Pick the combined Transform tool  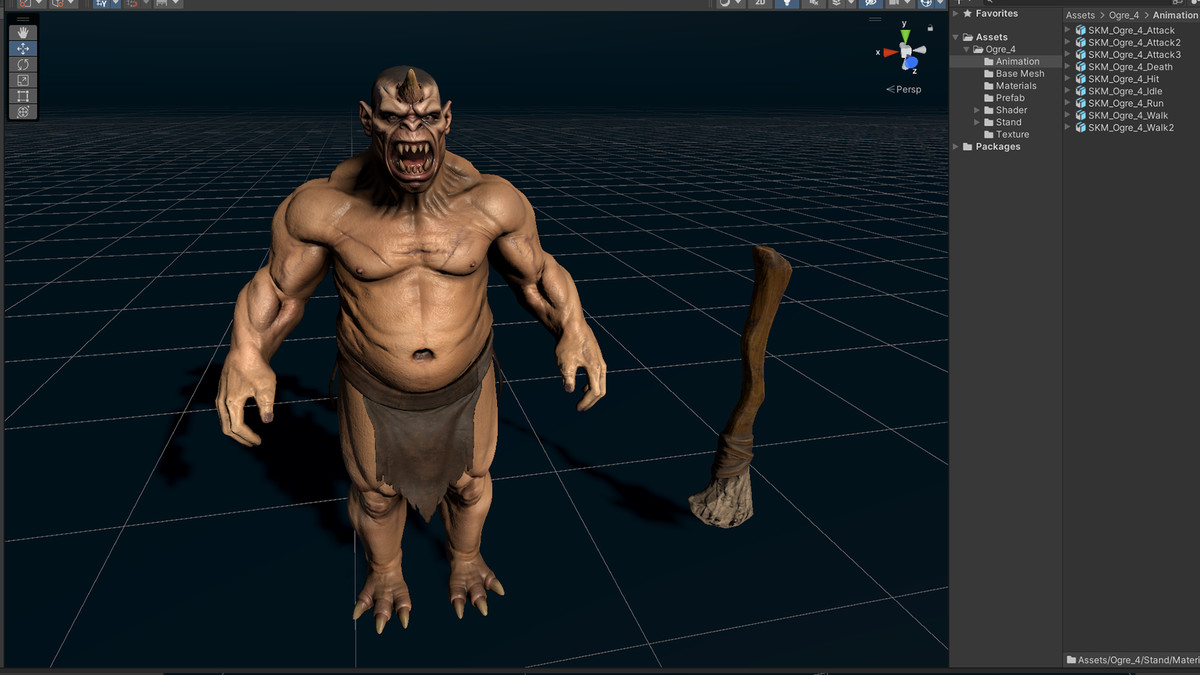(x=22, y=111)
